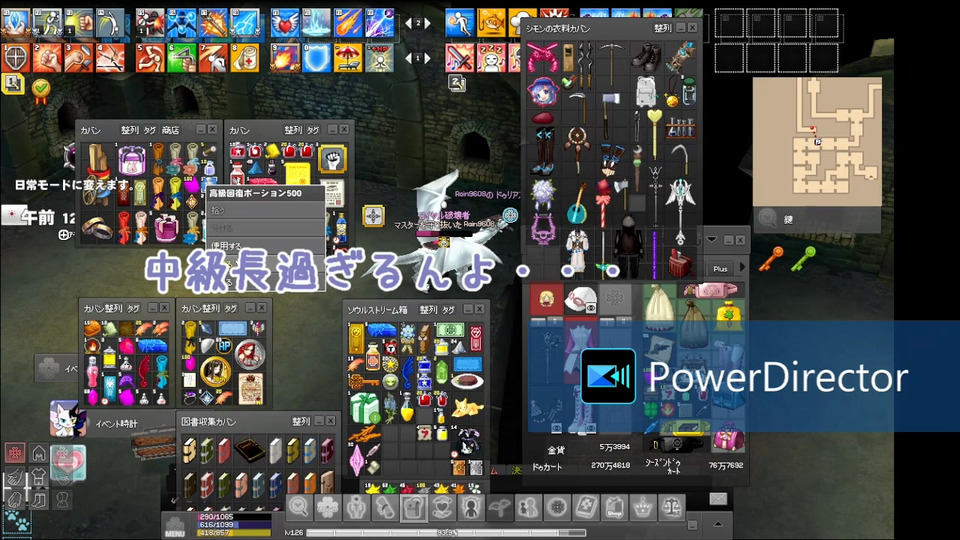Select the orange dungeon key

click(771, 258)
